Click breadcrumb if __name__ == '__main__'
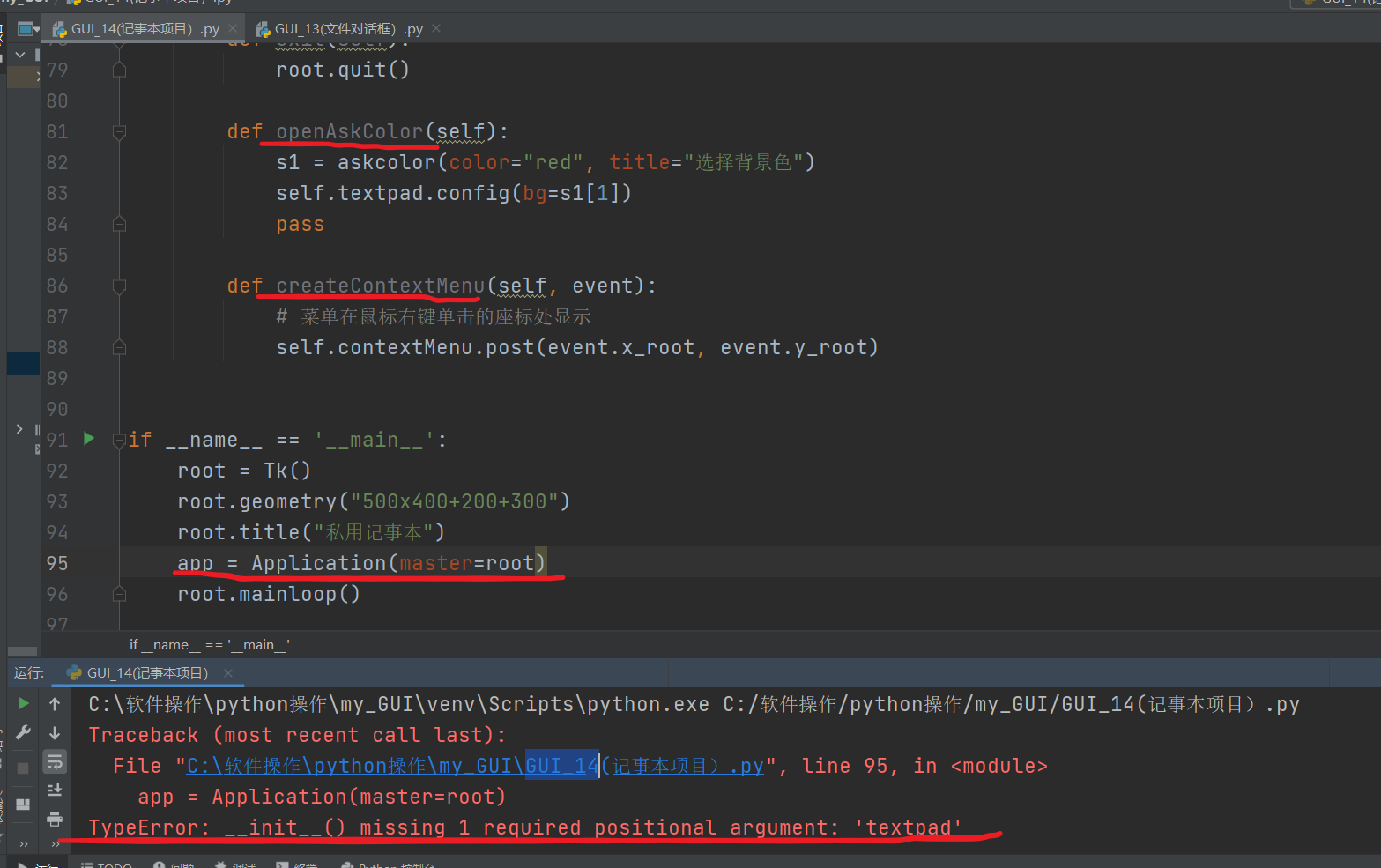This screenshot has width=1381, height=868. pyautogui.click(x=210, y=644)
